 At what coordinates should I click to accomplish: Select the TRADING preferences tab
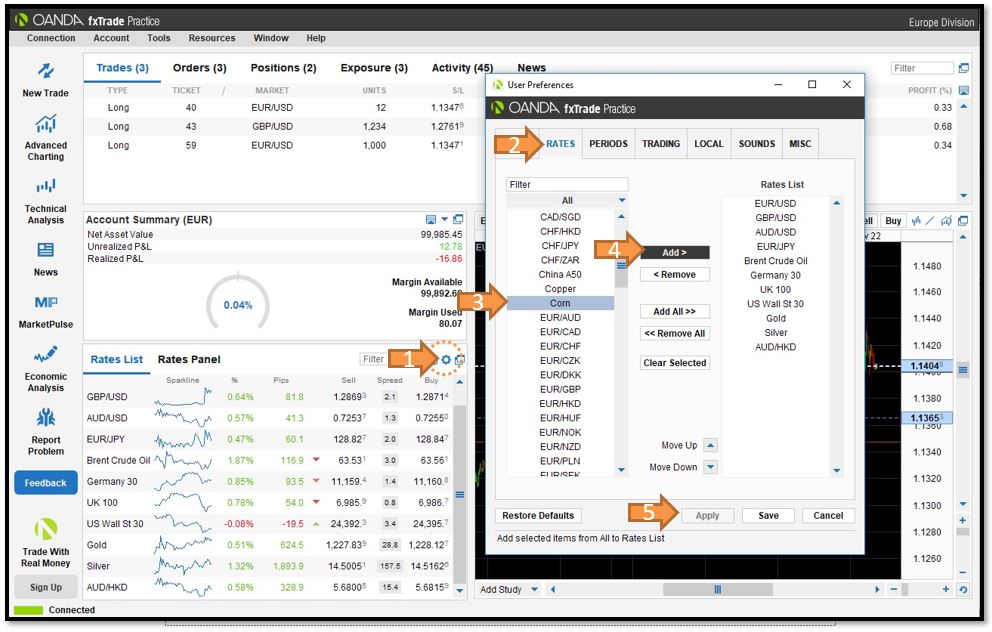click(x=661, y=144)
